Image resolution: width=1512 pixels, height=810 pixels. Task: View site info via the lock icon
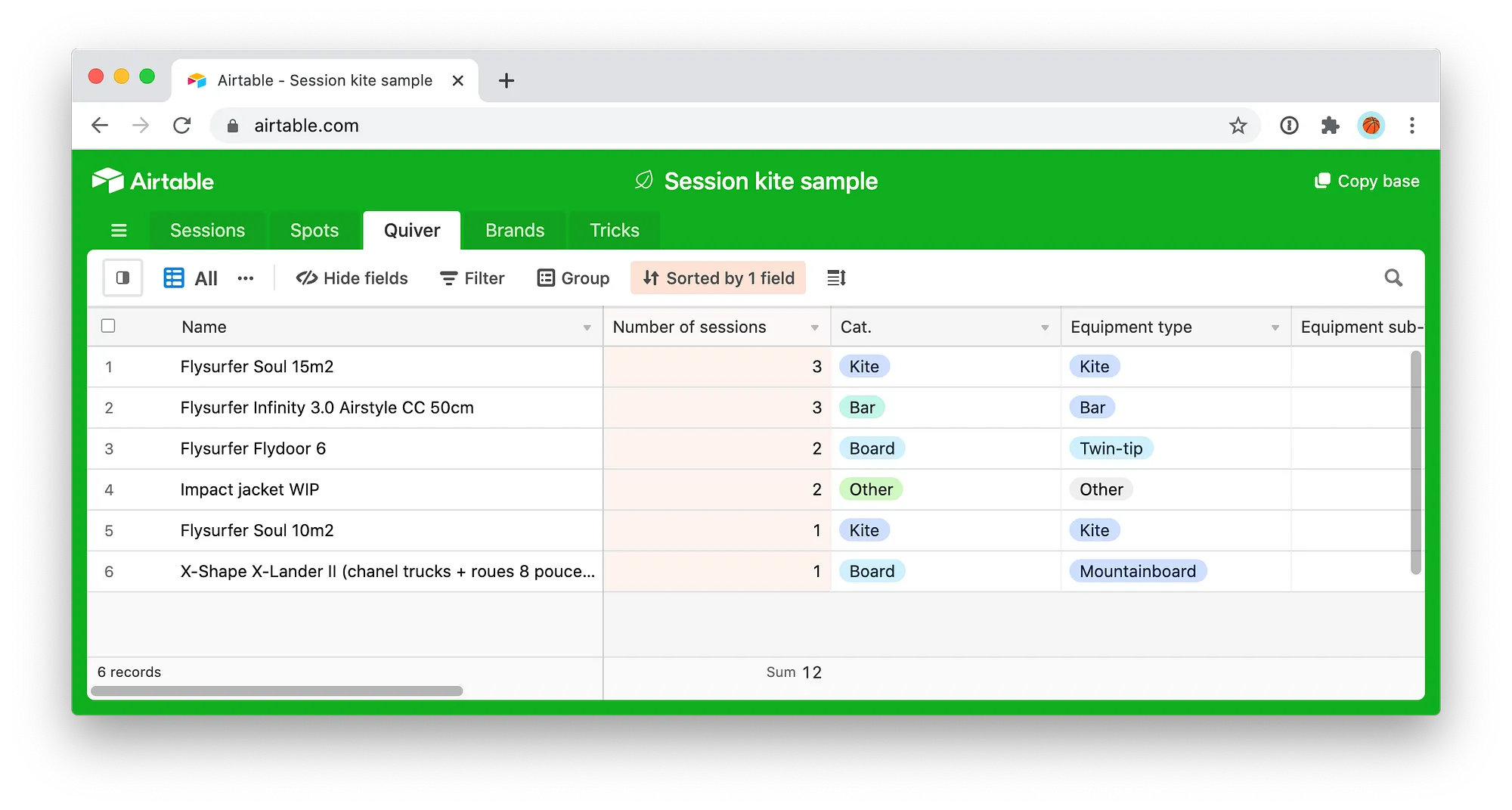tap(233, 126)
